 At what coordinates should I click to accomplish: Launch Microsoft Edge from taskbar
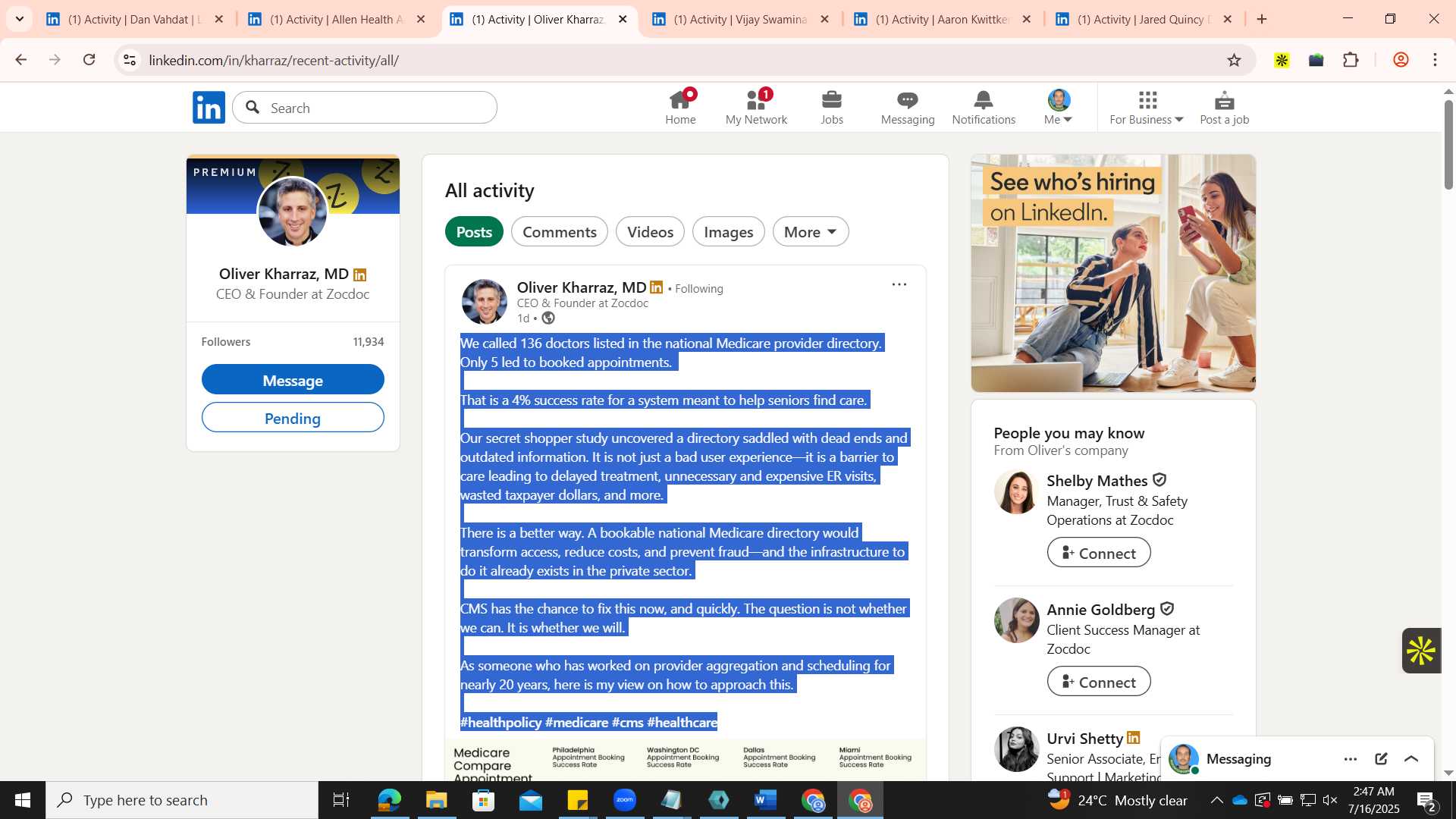pos(389,800)
